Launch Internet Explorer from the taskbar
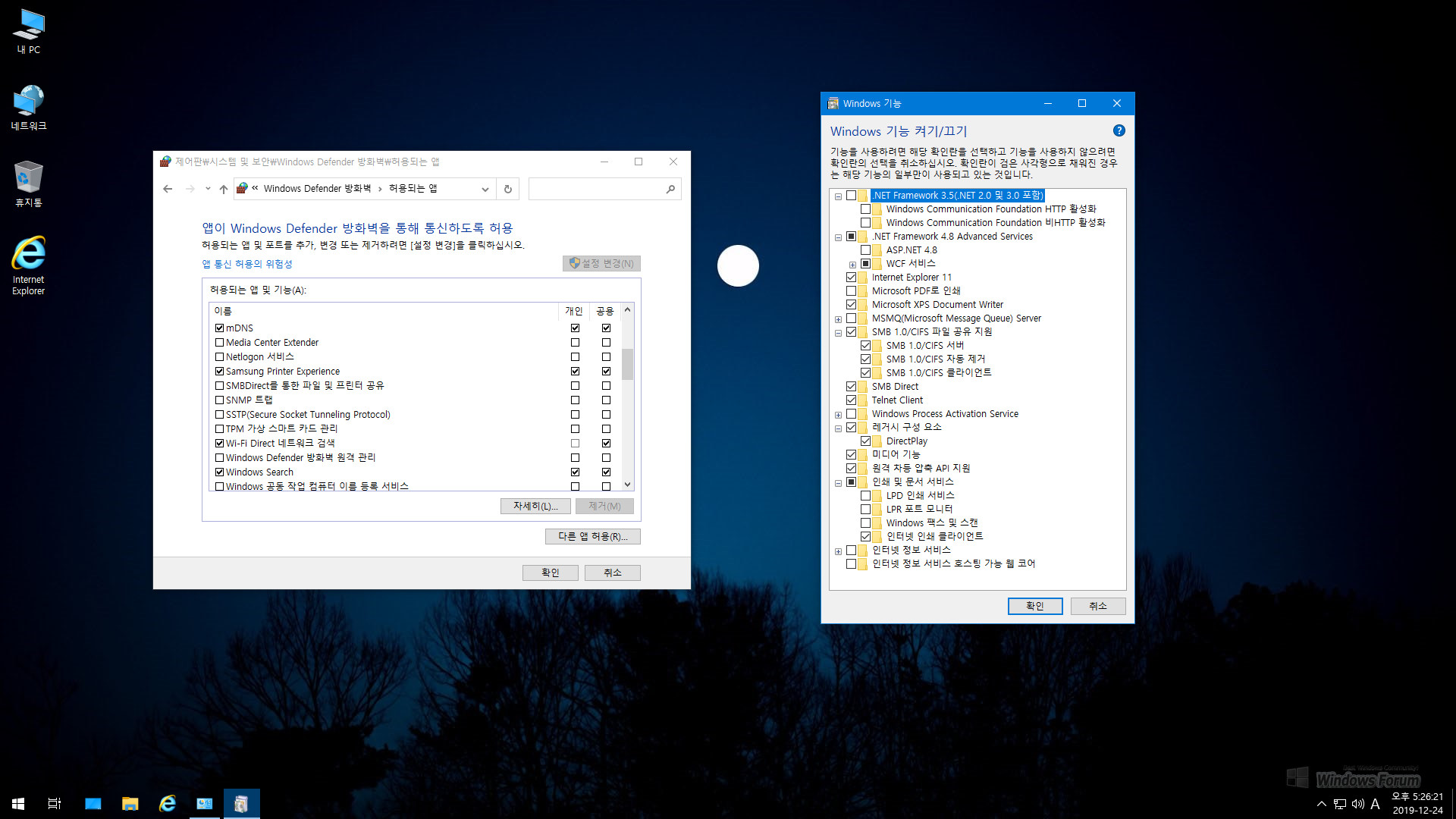This screenshot has width=1456, height=819. click(x=168, y=803)
